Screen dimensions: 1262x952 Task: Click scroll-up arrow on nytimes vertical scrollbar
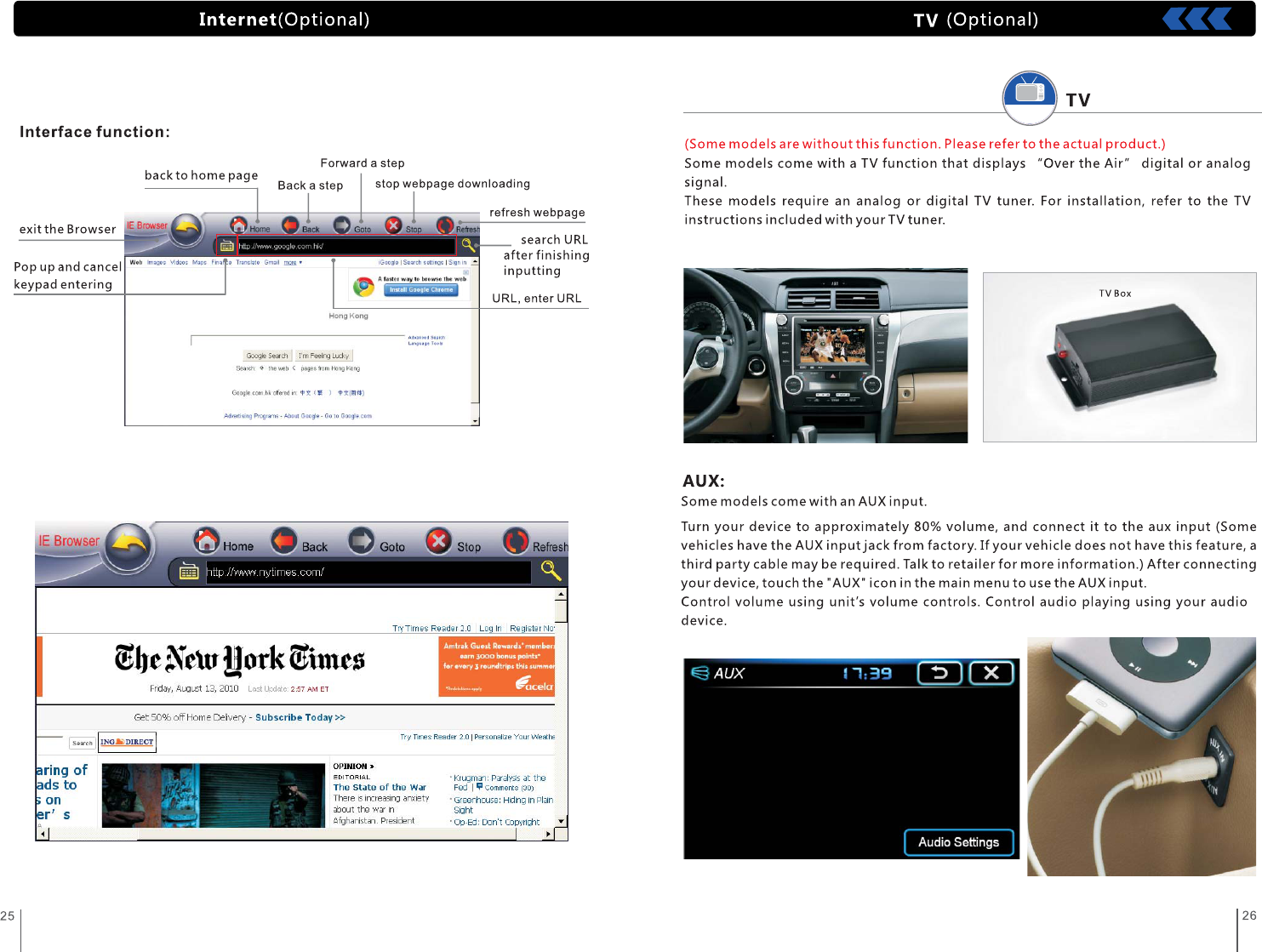pyautogui.click(x=561, y=595)
